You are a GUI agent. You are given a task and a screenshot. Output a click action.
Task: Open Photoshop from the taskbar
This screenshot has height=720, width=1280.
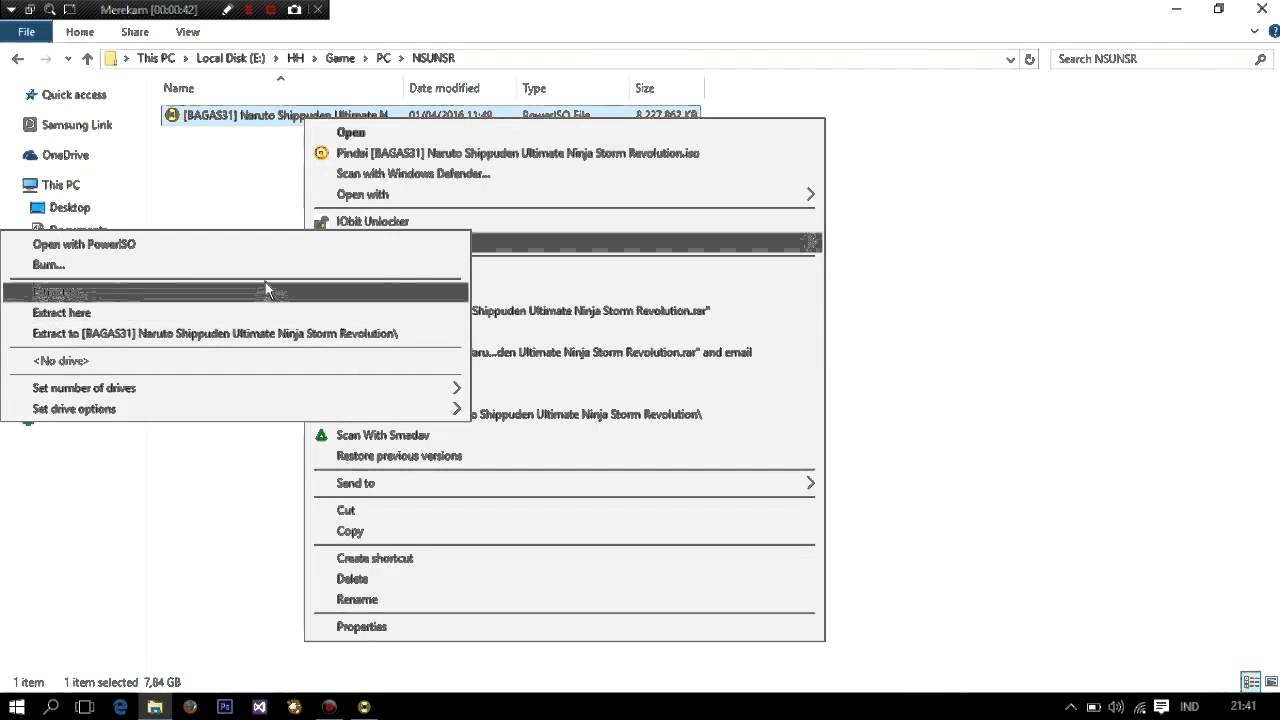point(225,706)
